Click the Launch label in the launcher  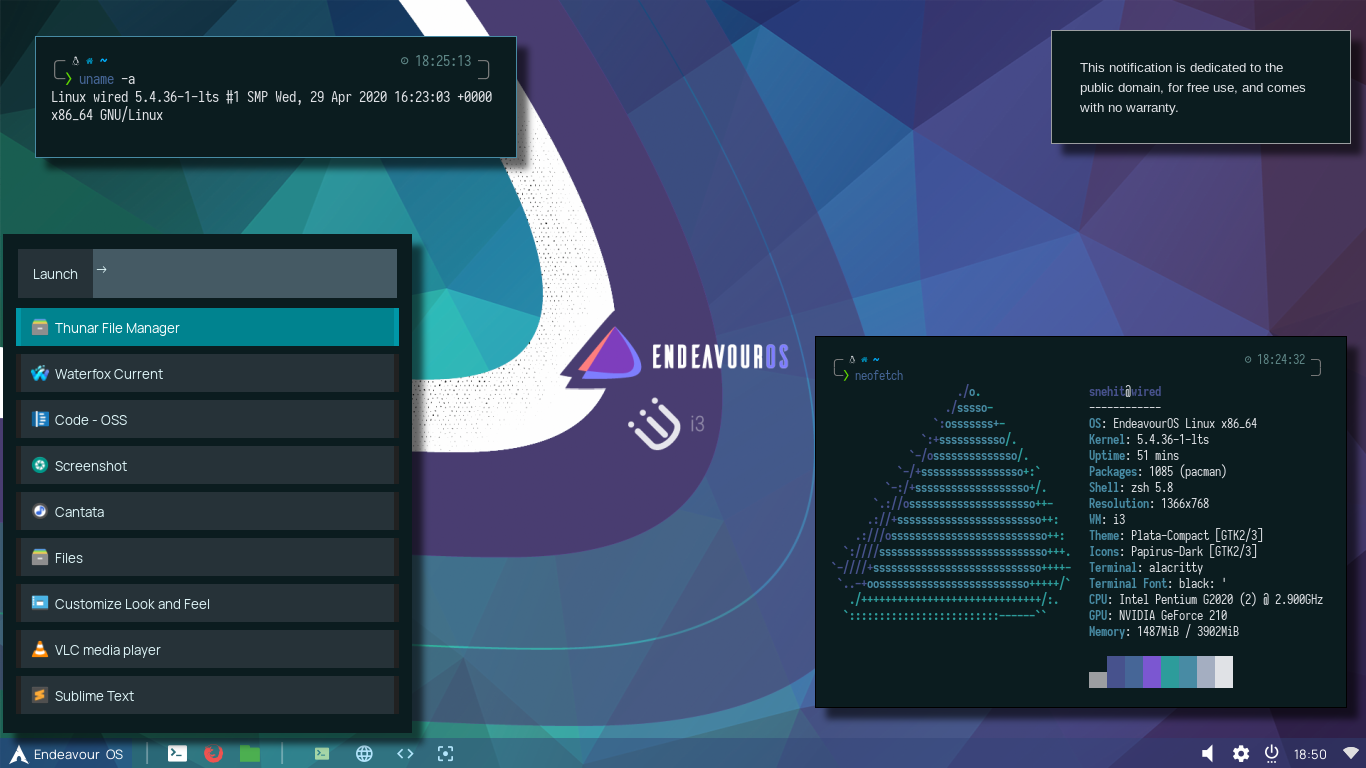[x=55, y=274]
